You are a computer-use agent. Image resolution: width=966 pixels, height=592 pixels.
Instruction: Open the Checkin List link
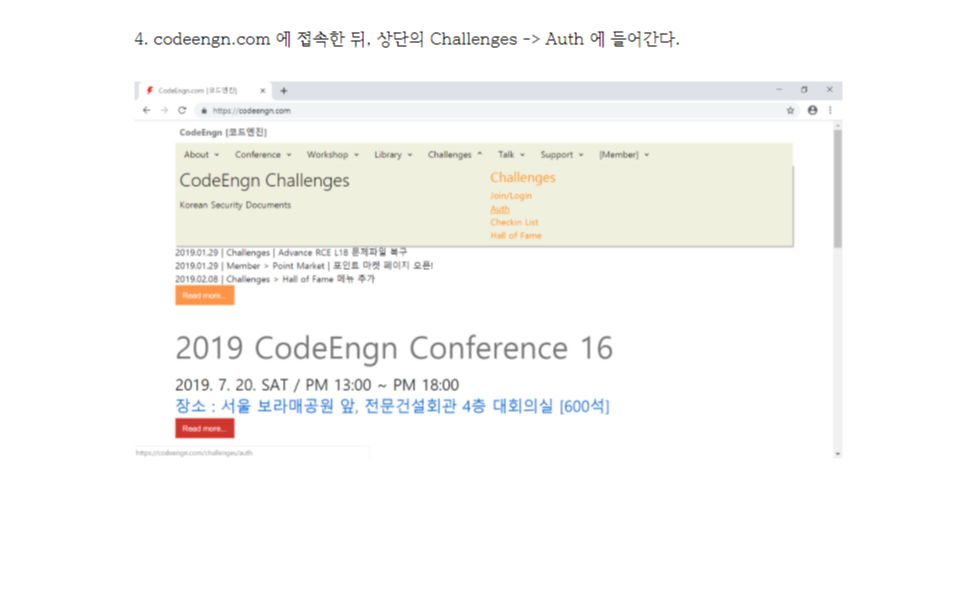pyautogui.click(x=514, y=222)
